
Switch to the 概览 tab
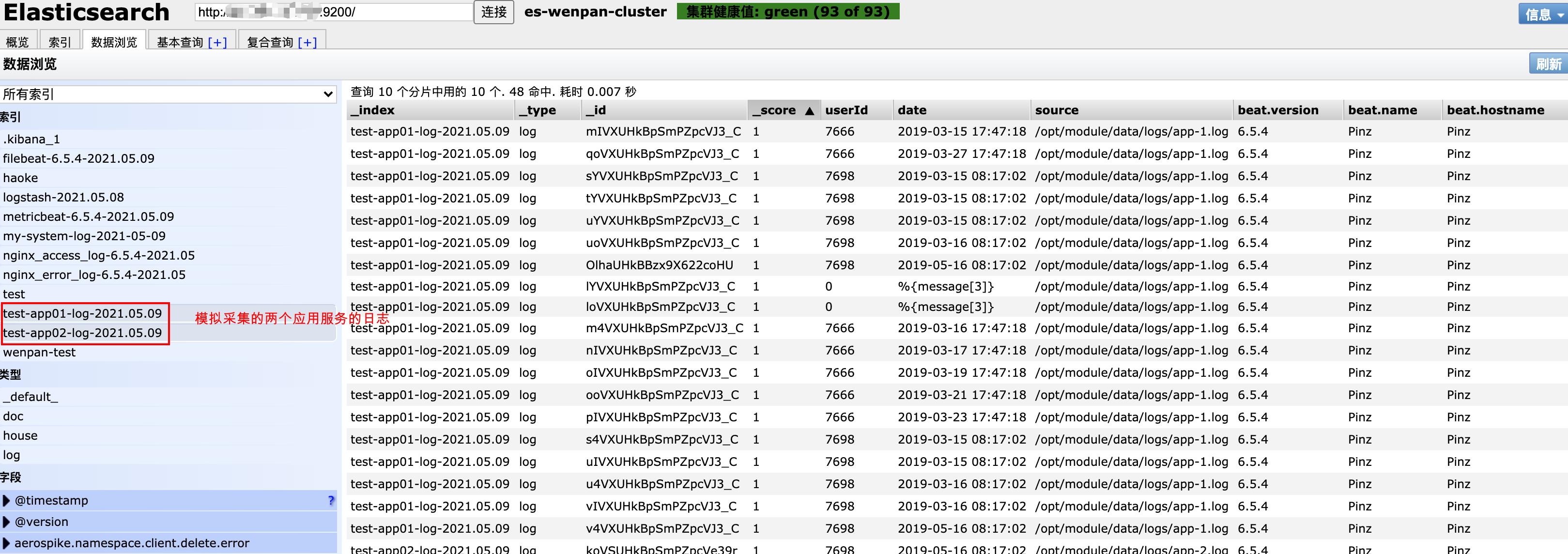click(x=17, y=42)
